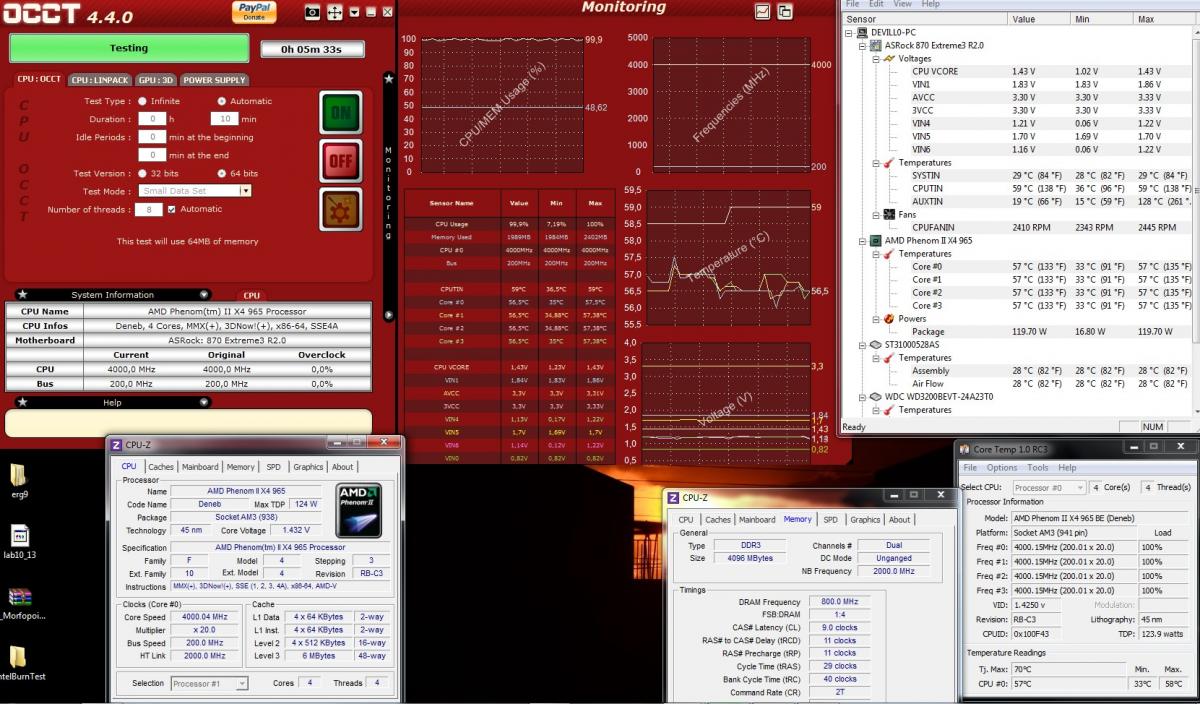
Task: Click the Z icon of the CPU-Z CPU window
Action: pos(116,445)
